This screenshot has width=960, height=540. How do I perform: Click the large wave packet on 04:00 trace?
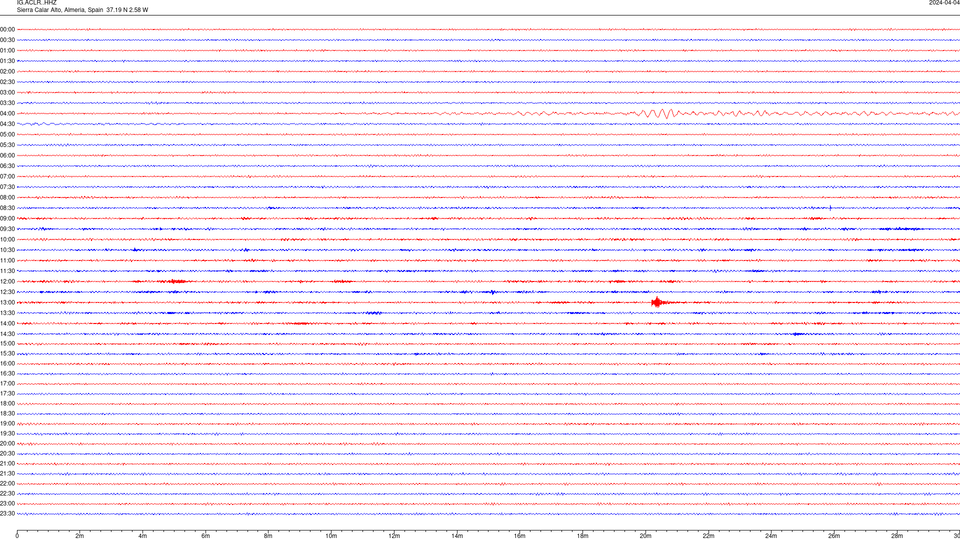pos(661,113)
